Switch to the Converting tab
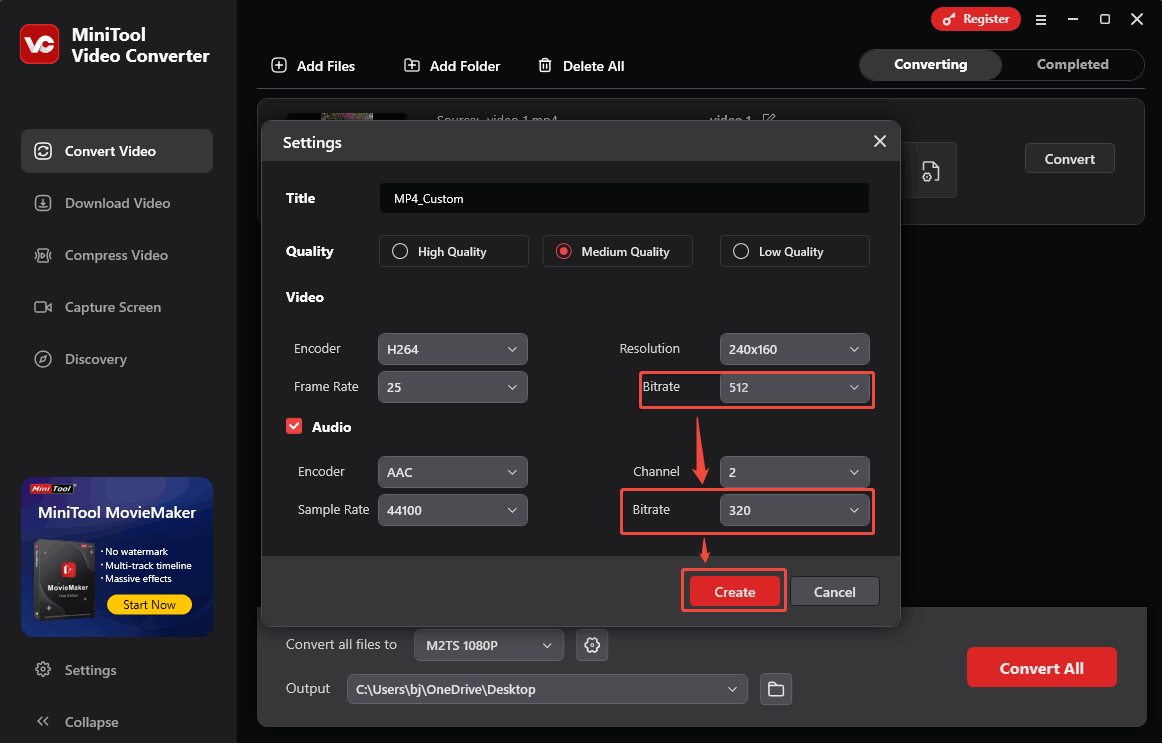Image resolution: width=1162 pixels, height=743 pixels. tap(931, 64)
